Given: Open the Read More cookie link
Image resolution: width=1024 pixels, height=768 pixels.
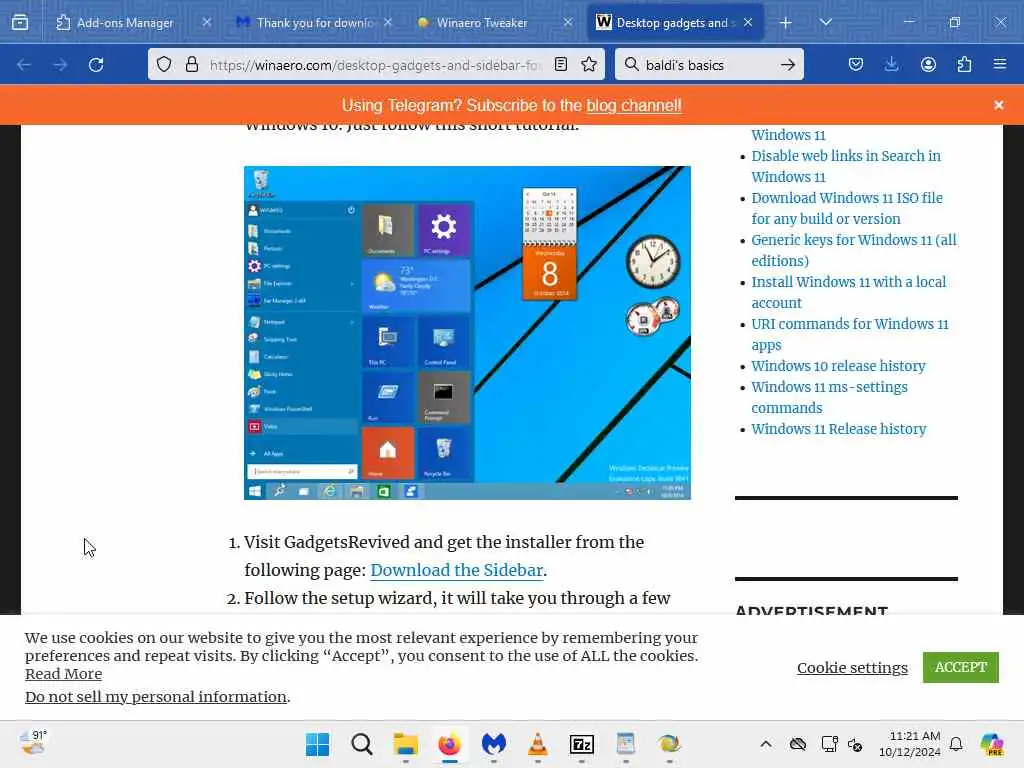Looking at the screenshot, I should coord(63,674).
